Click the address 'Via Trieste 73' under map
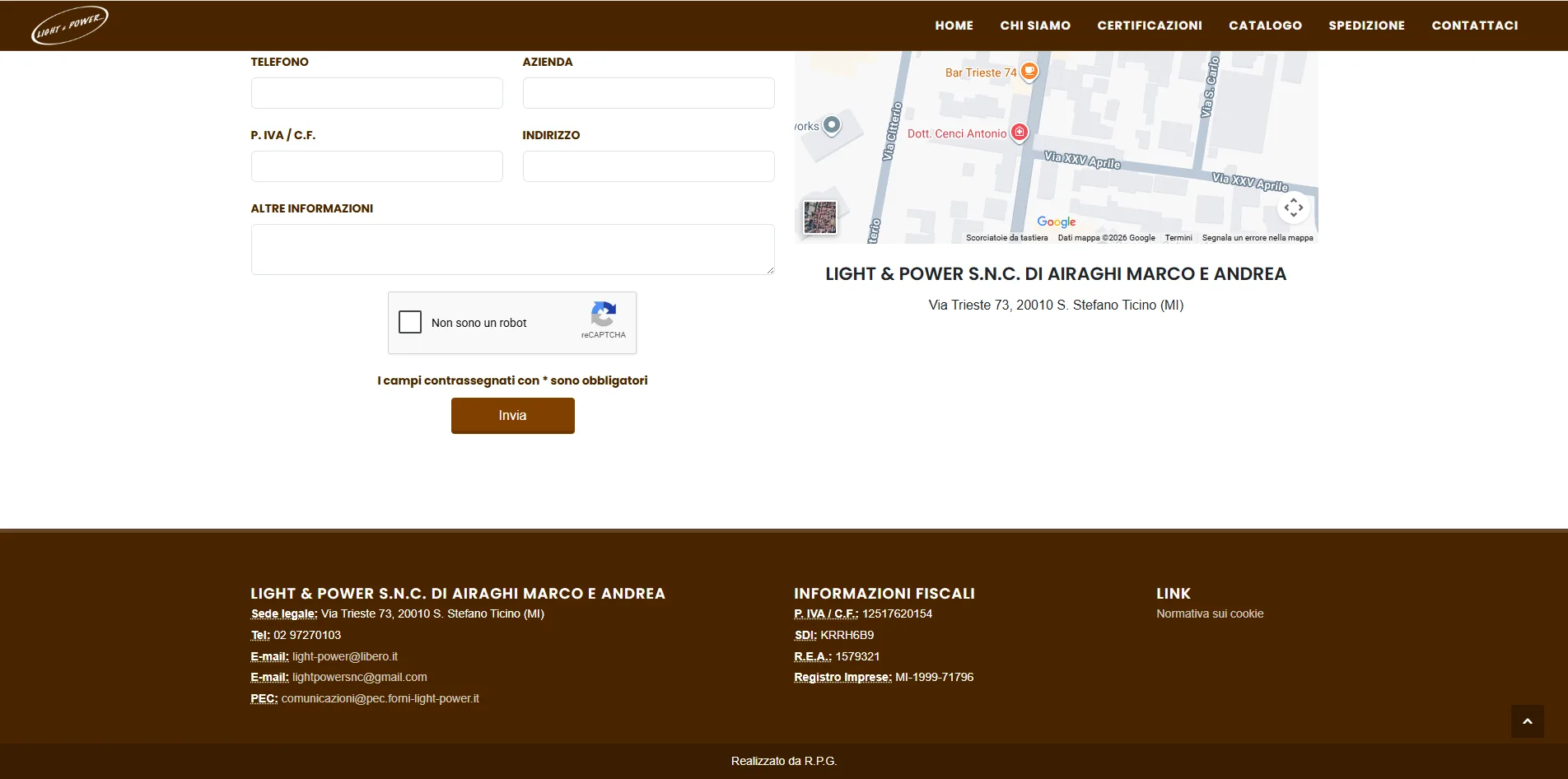Screen dimensions: 1568x779 coord(1057,305)
